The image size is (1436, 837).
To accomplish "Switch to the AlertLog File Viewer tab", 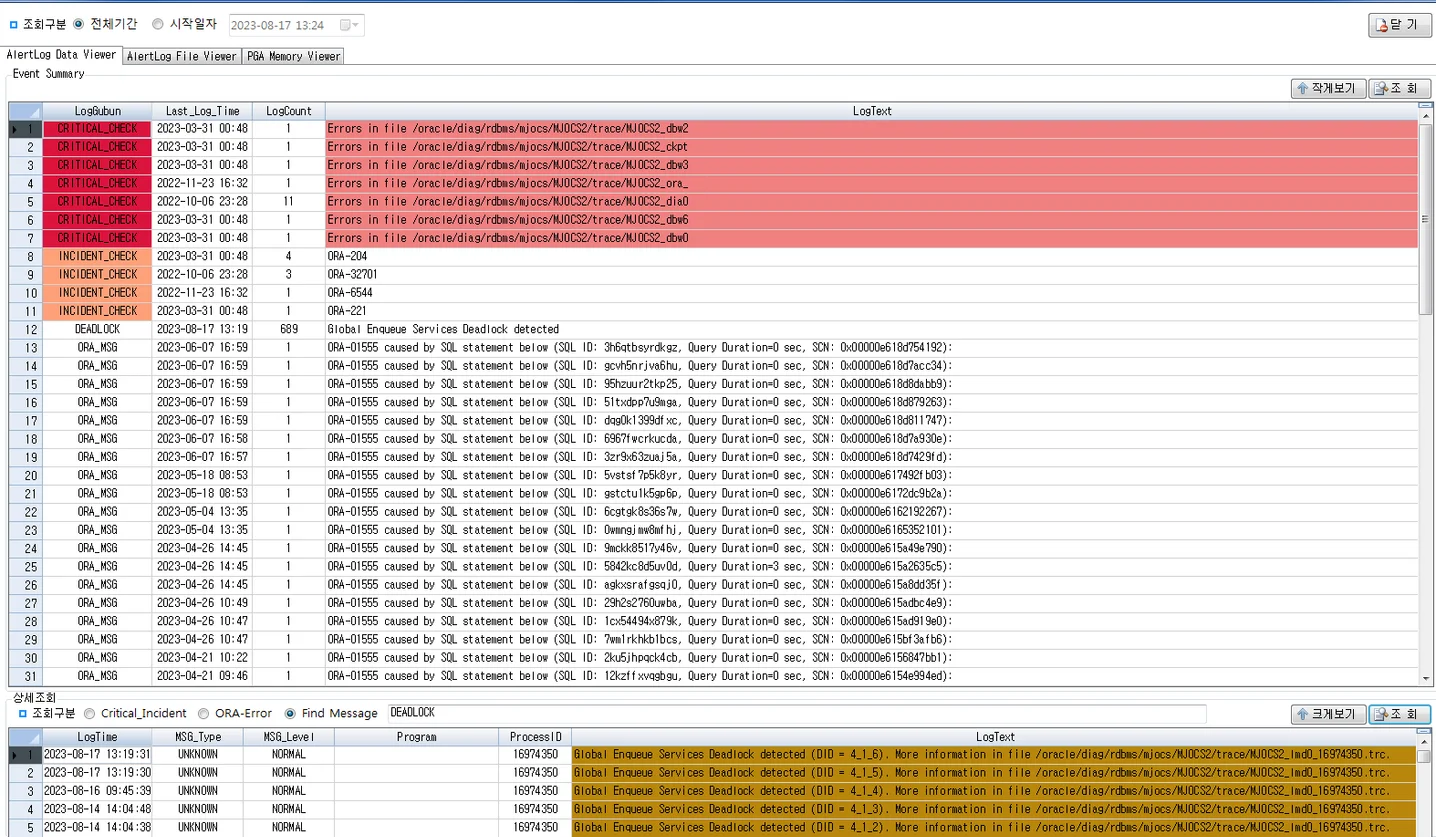I will point(181,56).
